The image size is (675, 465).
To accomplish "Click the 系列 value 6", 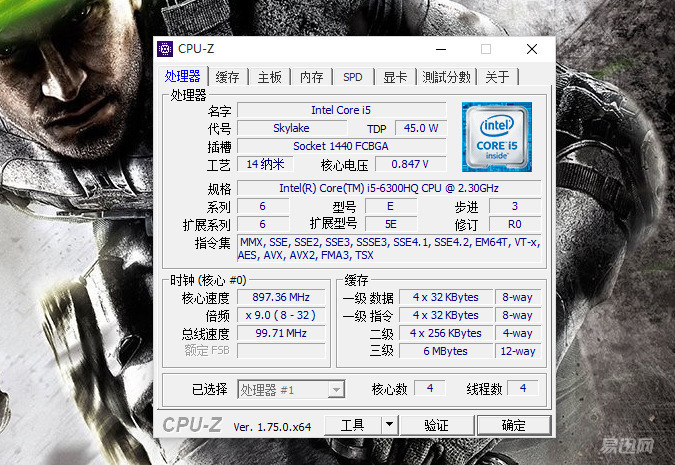I will click(x=263, y=207).
